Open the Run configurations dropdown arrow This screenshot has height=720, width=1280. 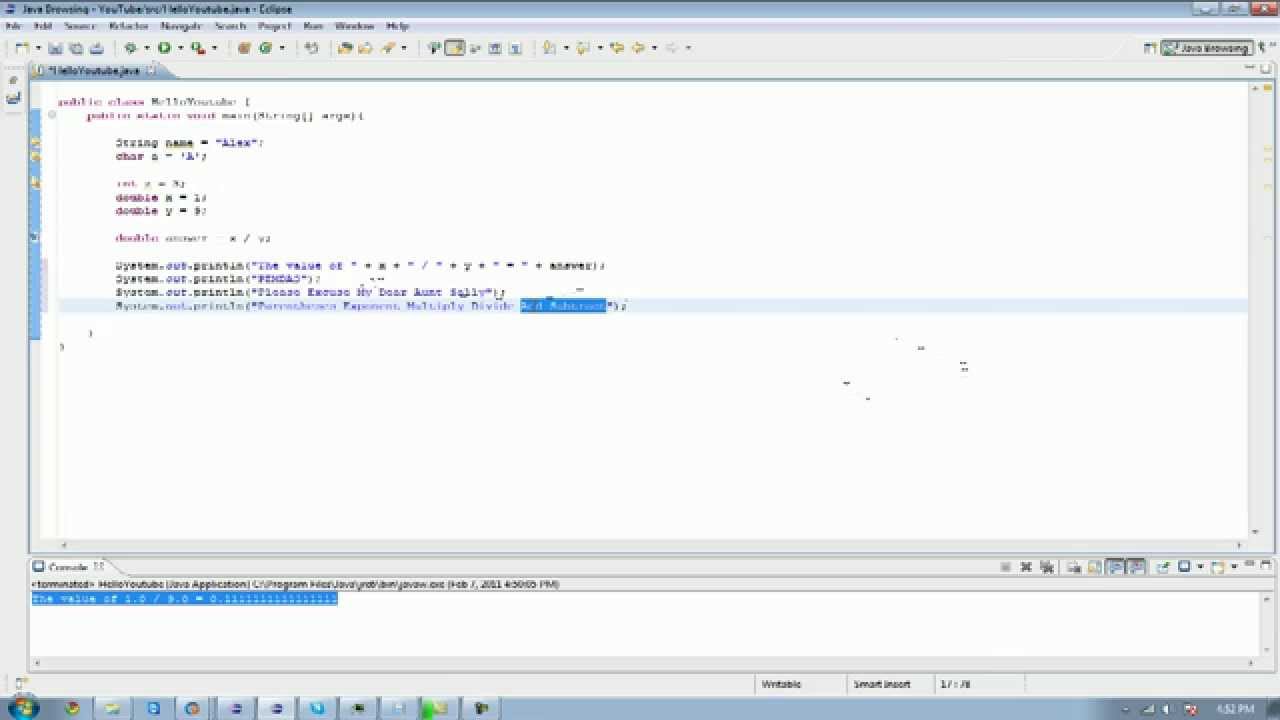(180, 48)
